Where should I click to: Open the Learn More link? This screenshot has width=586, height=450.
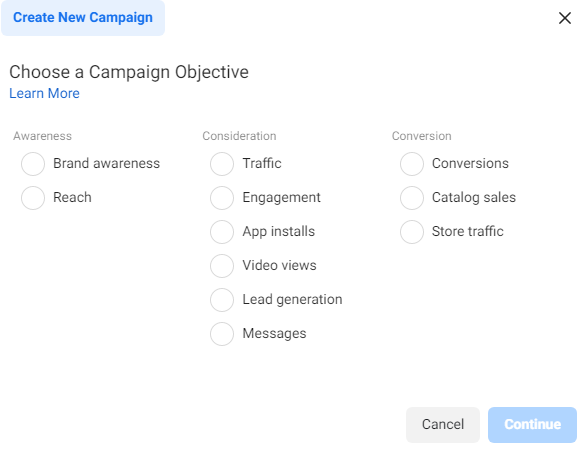(x=44, y=93)
